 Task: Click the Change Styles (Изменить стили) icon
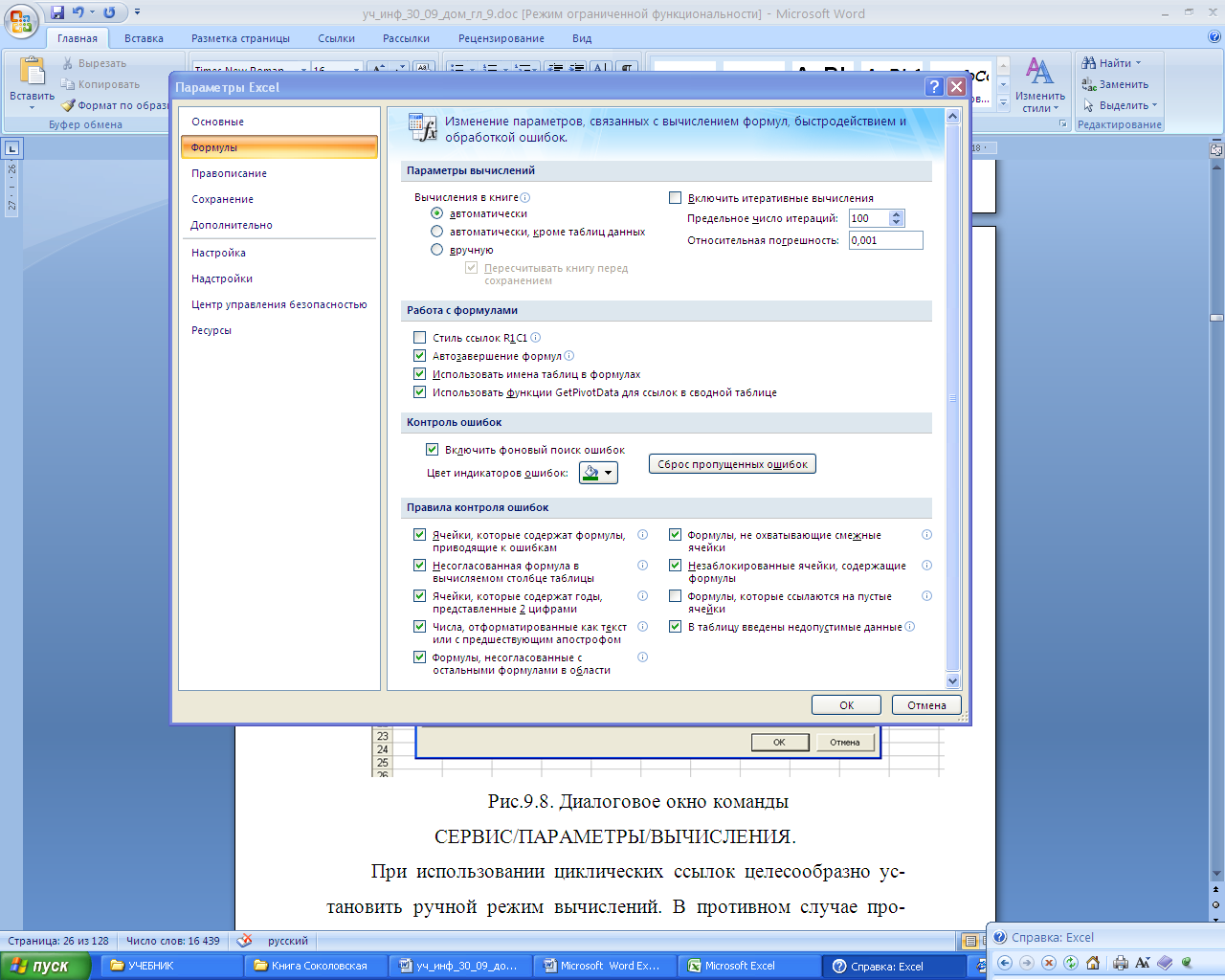point(1038,70)
